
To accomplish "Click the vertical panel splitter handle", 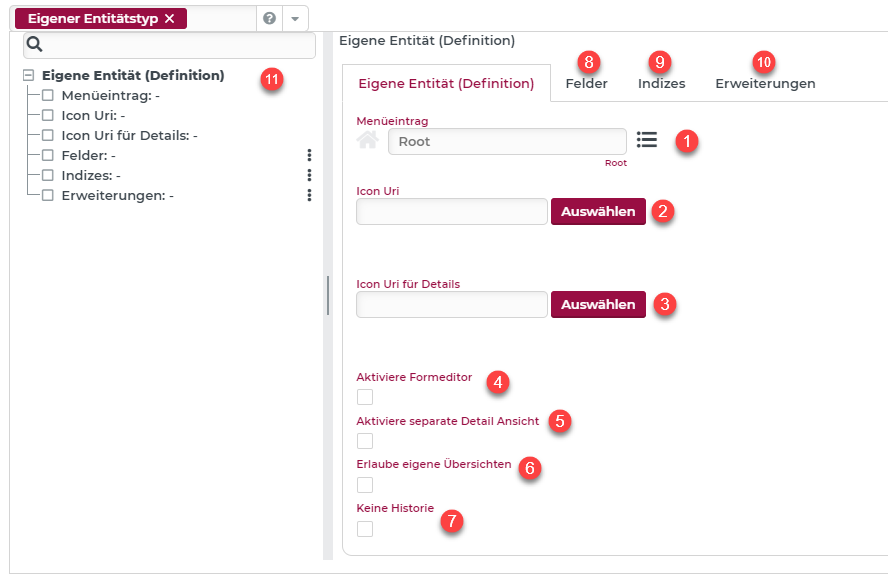I will coord(327,296).
